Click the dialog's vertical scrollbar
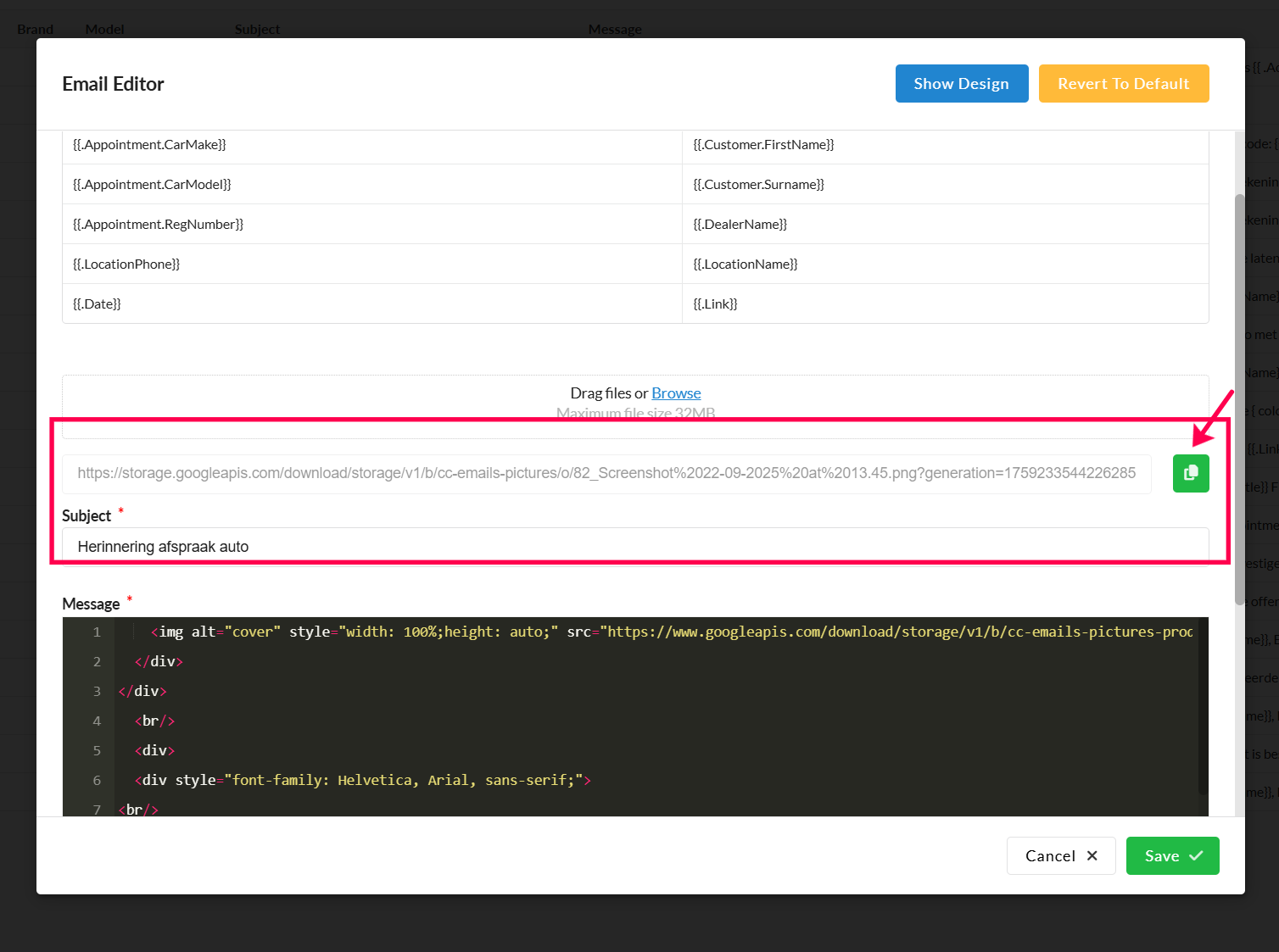 [1239, 398]
